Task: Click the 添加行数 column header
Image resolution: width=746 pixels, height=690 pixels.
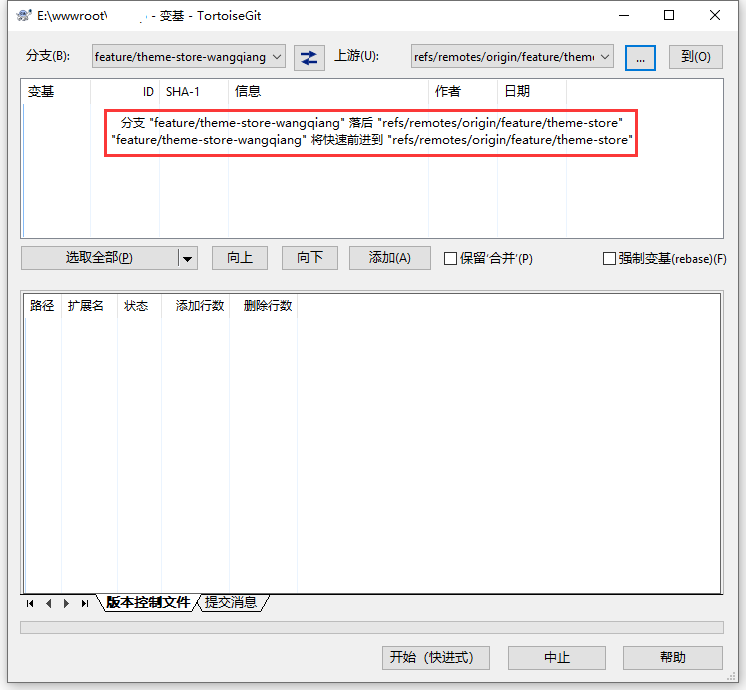Action: [196, 306]
